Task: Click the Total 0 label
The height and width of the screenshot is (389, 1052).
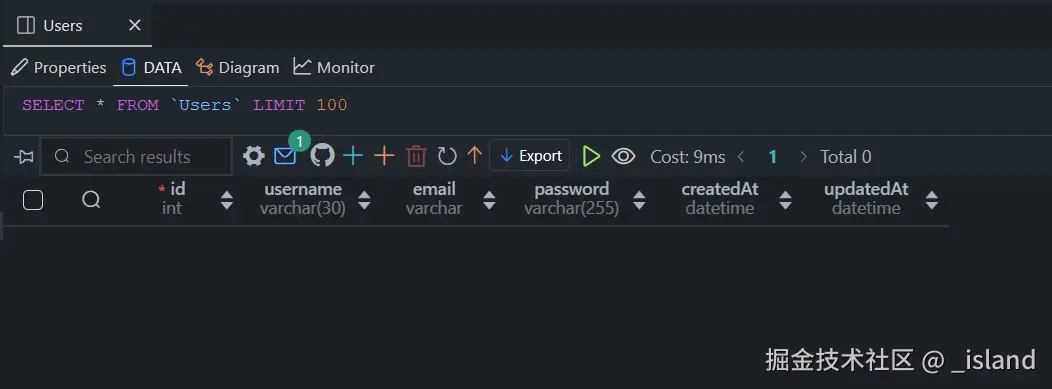Action: click(846, 157)
